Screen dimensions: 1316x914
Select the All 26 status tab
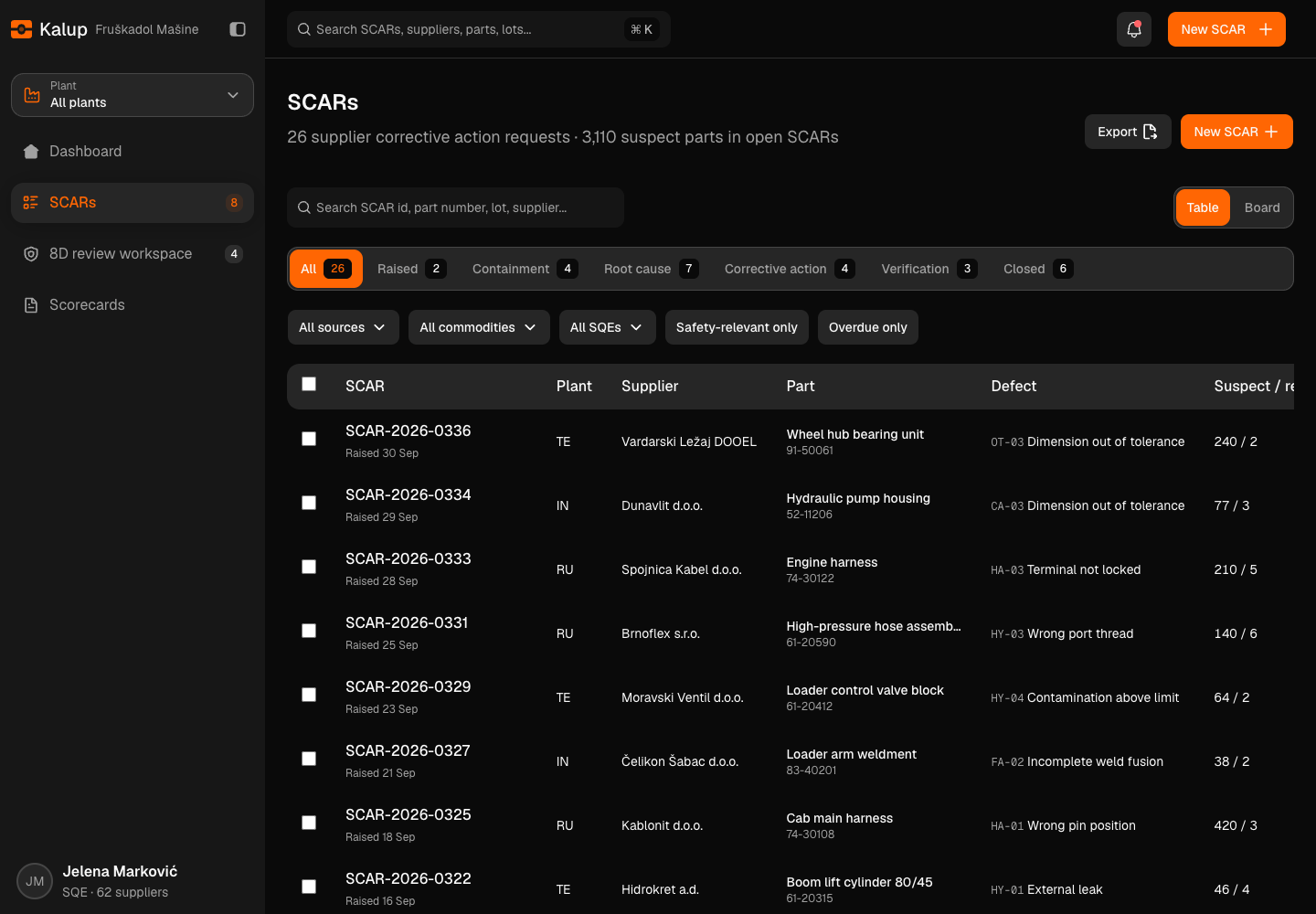point(326,269)
